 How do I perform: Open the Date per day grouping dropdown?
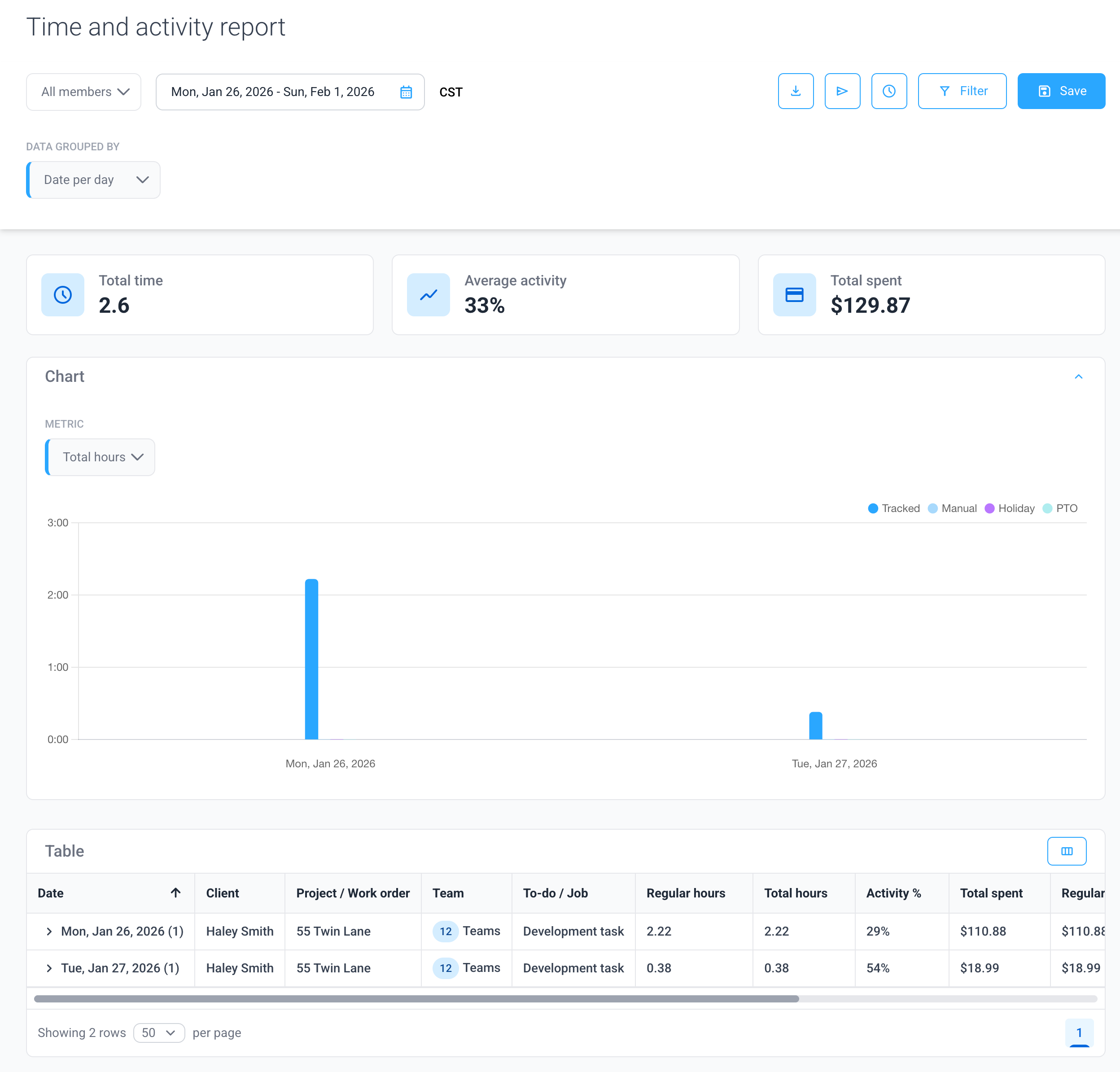coord(94,180)
